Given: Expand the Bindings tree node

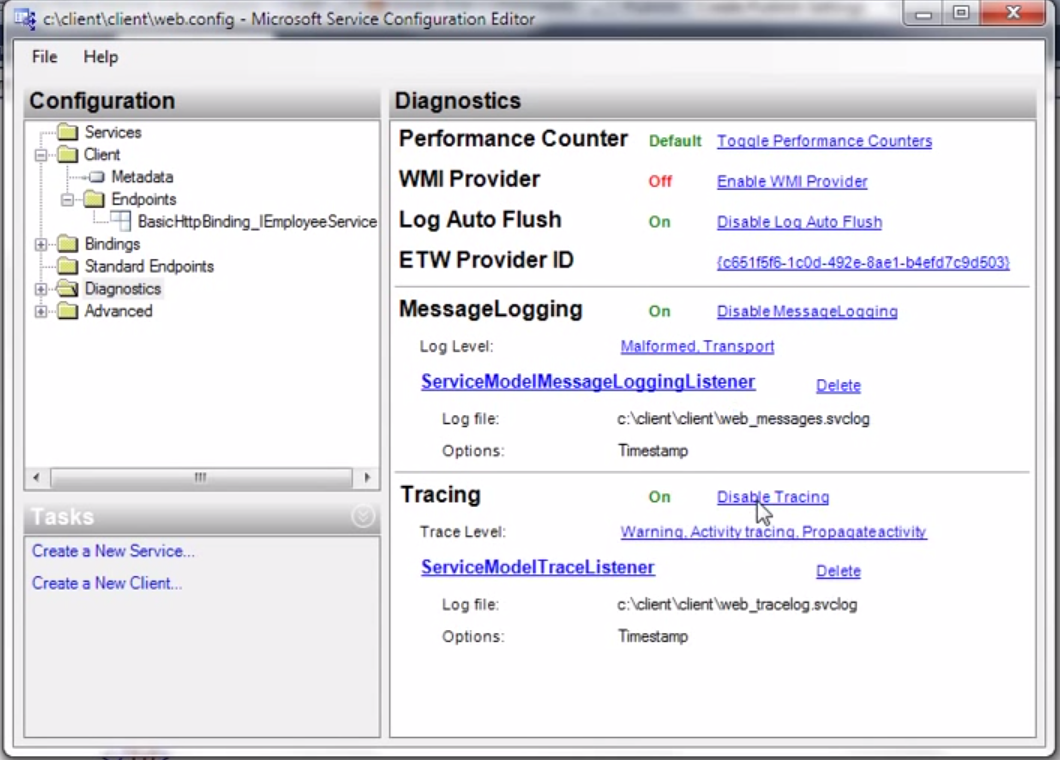Looking at the screenshot, I should pos(40,243).
